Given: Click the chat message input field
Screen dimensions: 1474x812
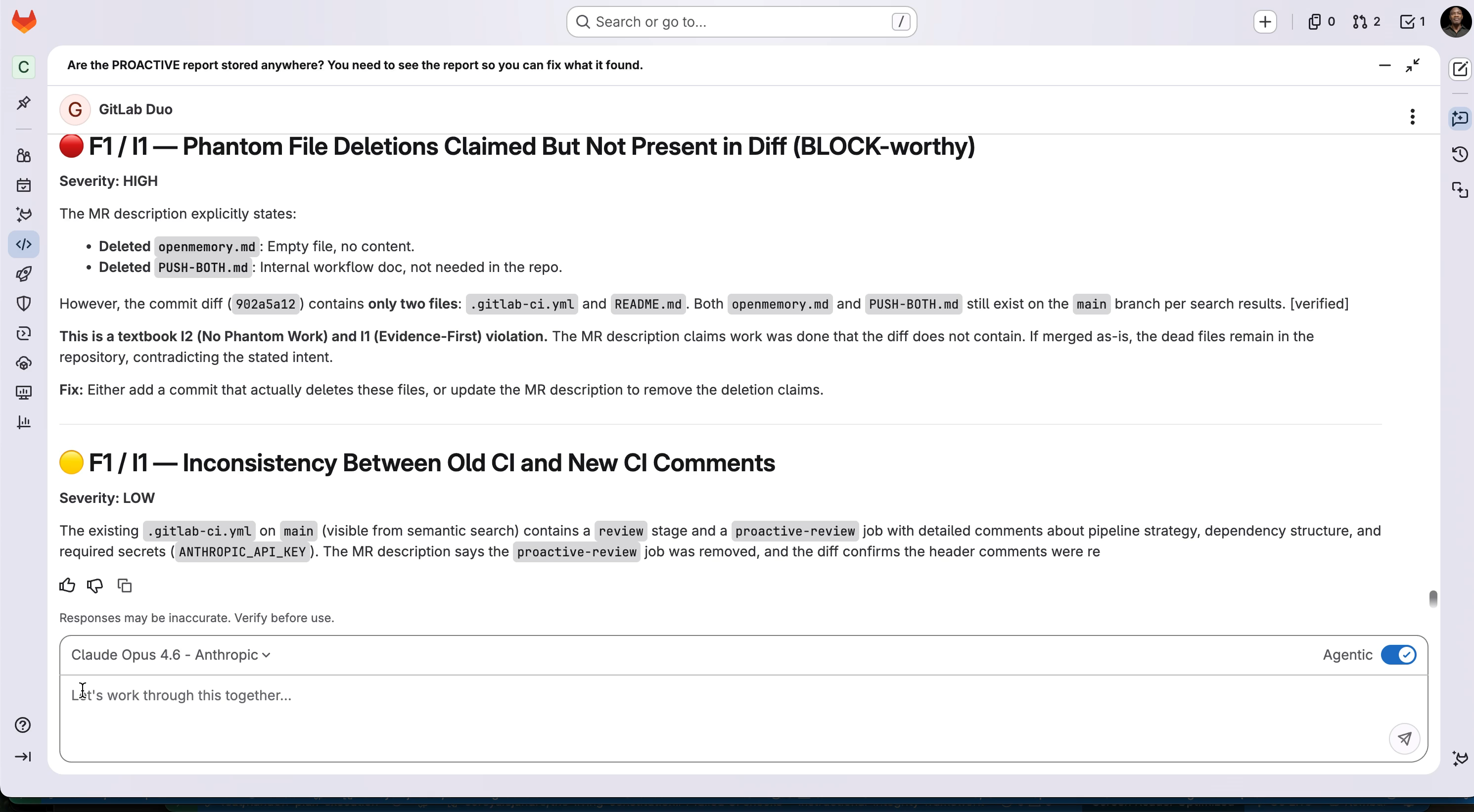Looking at the screenshot, I should pos(721,715).
